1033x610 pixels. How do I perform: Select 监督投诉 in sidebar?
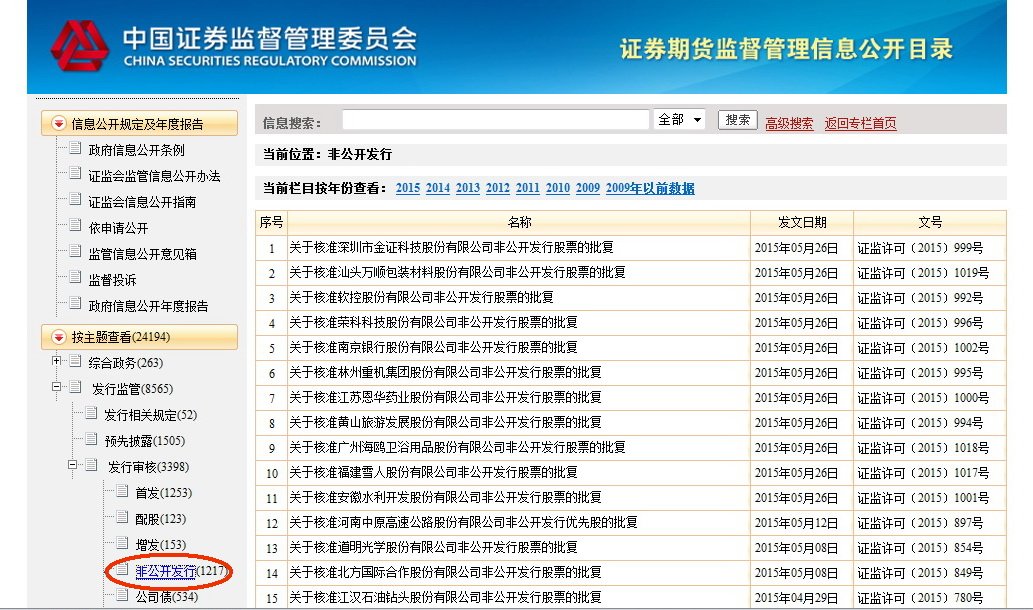click(112, 280)
